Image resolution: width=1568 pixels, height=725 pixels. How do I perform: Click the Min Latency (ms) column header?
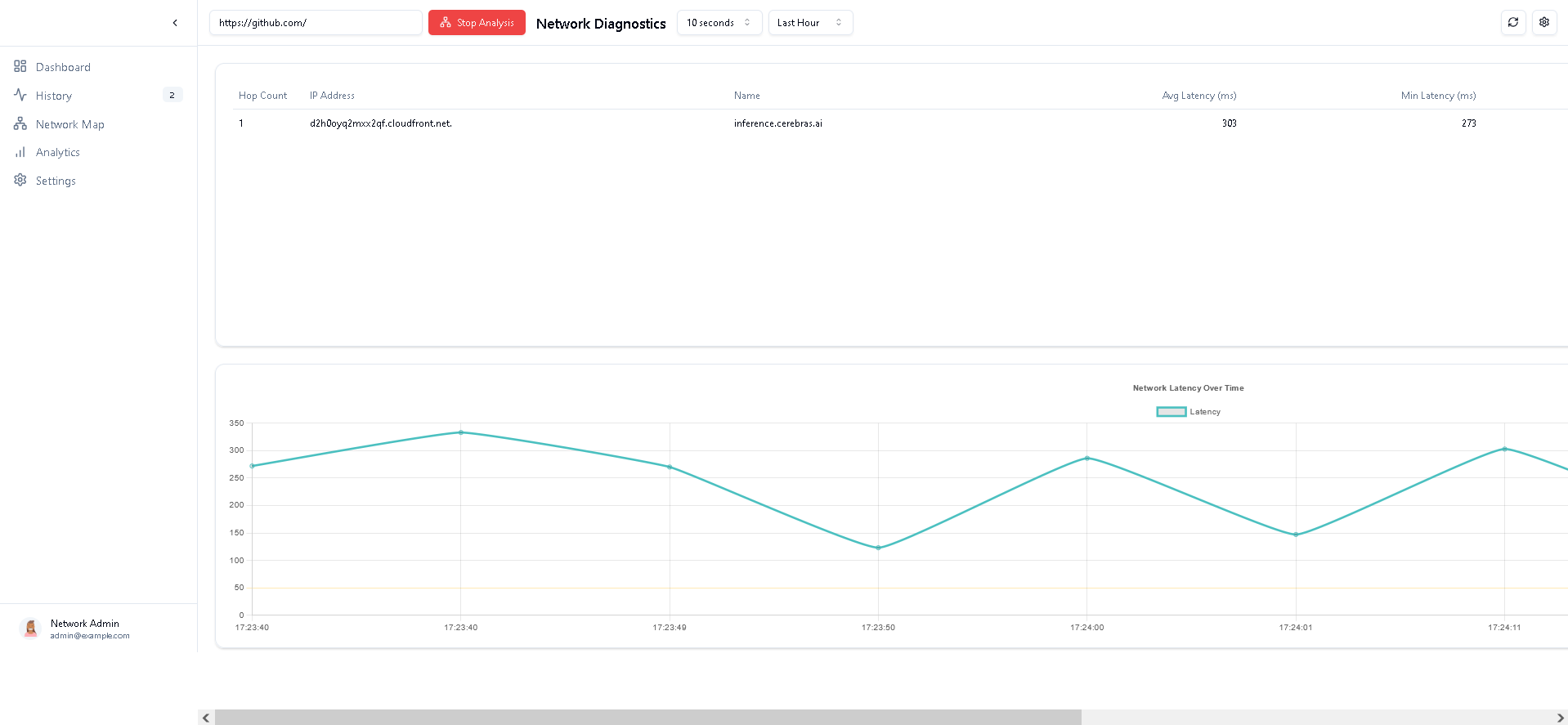click(x=1438, y=96)
